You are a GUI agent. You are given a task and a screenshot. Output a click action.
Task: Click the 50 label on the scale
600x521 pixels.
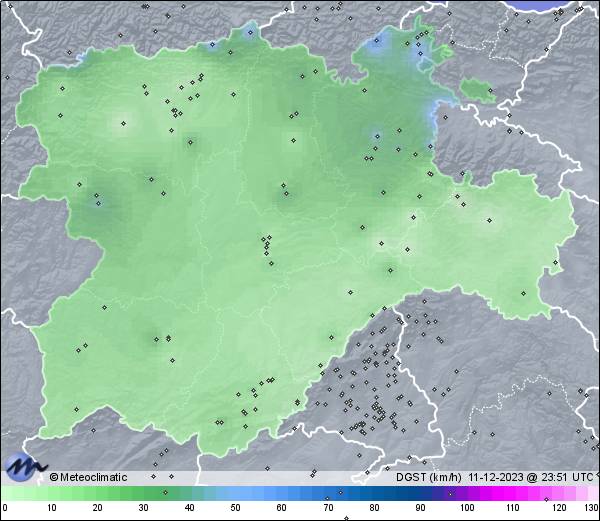point(235,508)
